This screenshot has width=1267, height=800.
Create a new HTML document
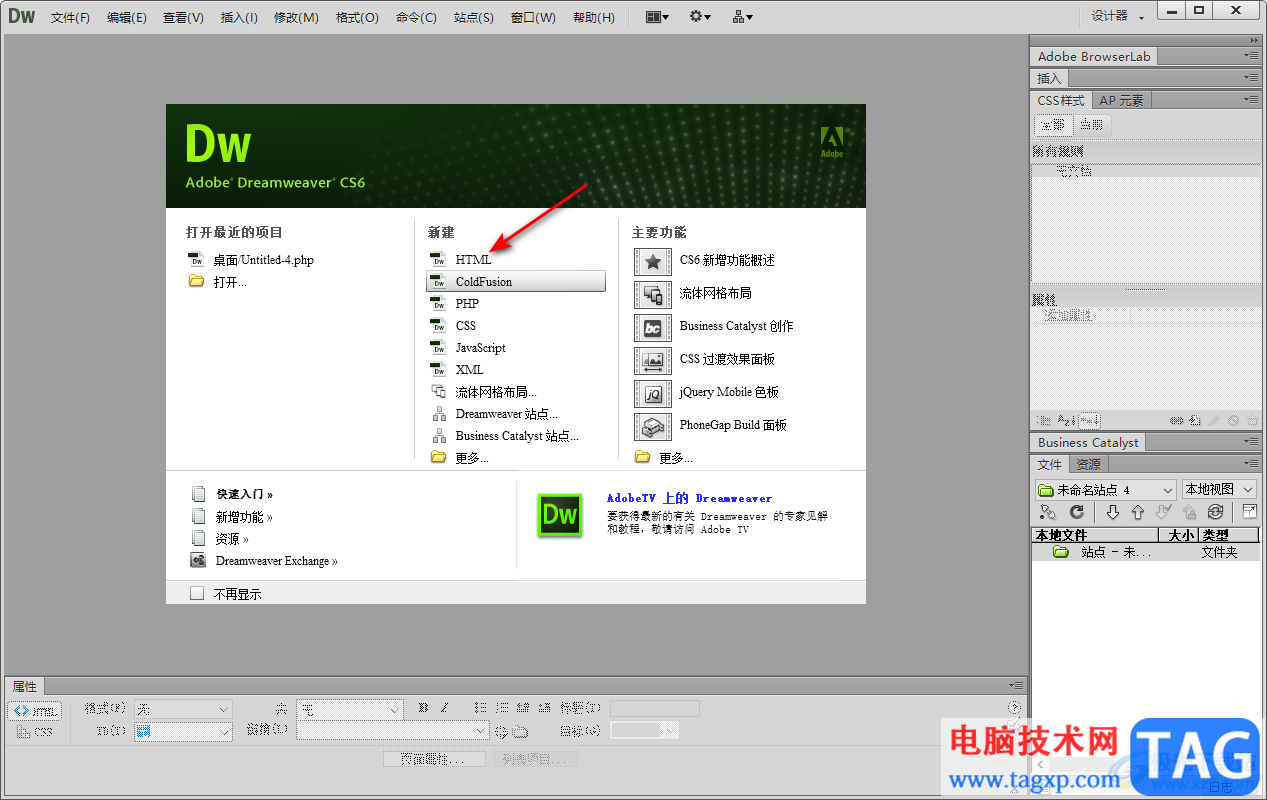pos(473,260)
